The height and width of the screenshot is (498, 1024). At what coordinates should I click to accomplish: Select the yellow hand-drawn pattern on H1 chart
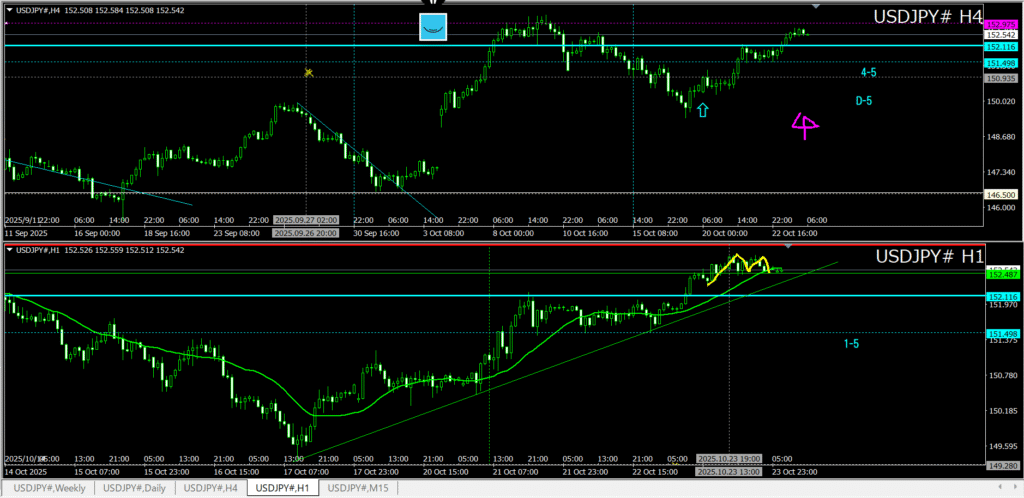[x=738, y=266]
